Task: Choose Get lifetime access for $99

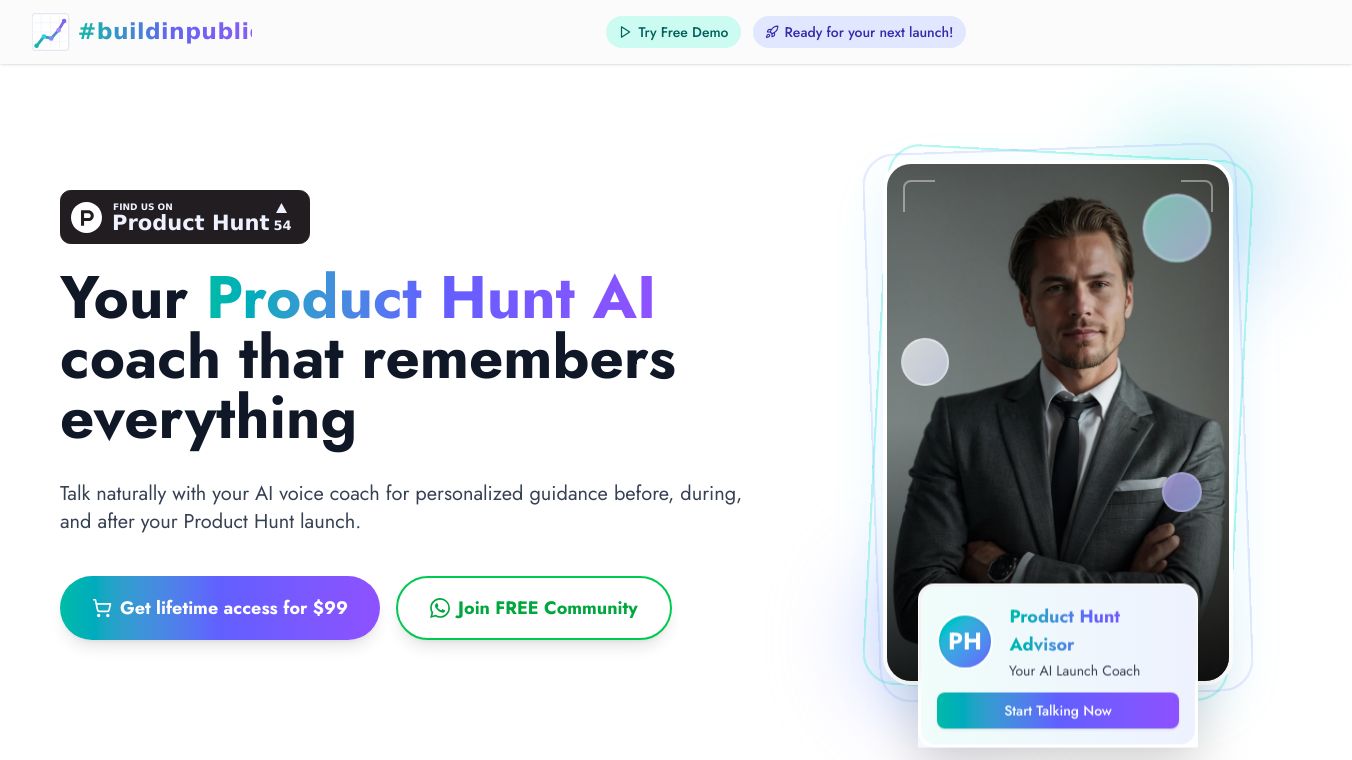Action: click(x=220, y=608)
